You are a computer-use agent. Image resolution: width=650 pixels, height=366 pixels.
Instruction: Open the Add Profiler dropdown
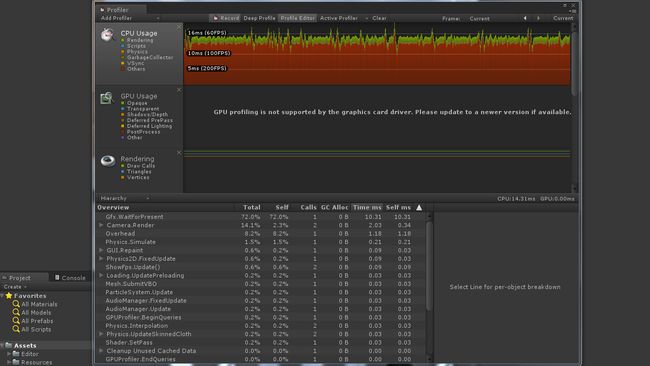tap(129, 18)
